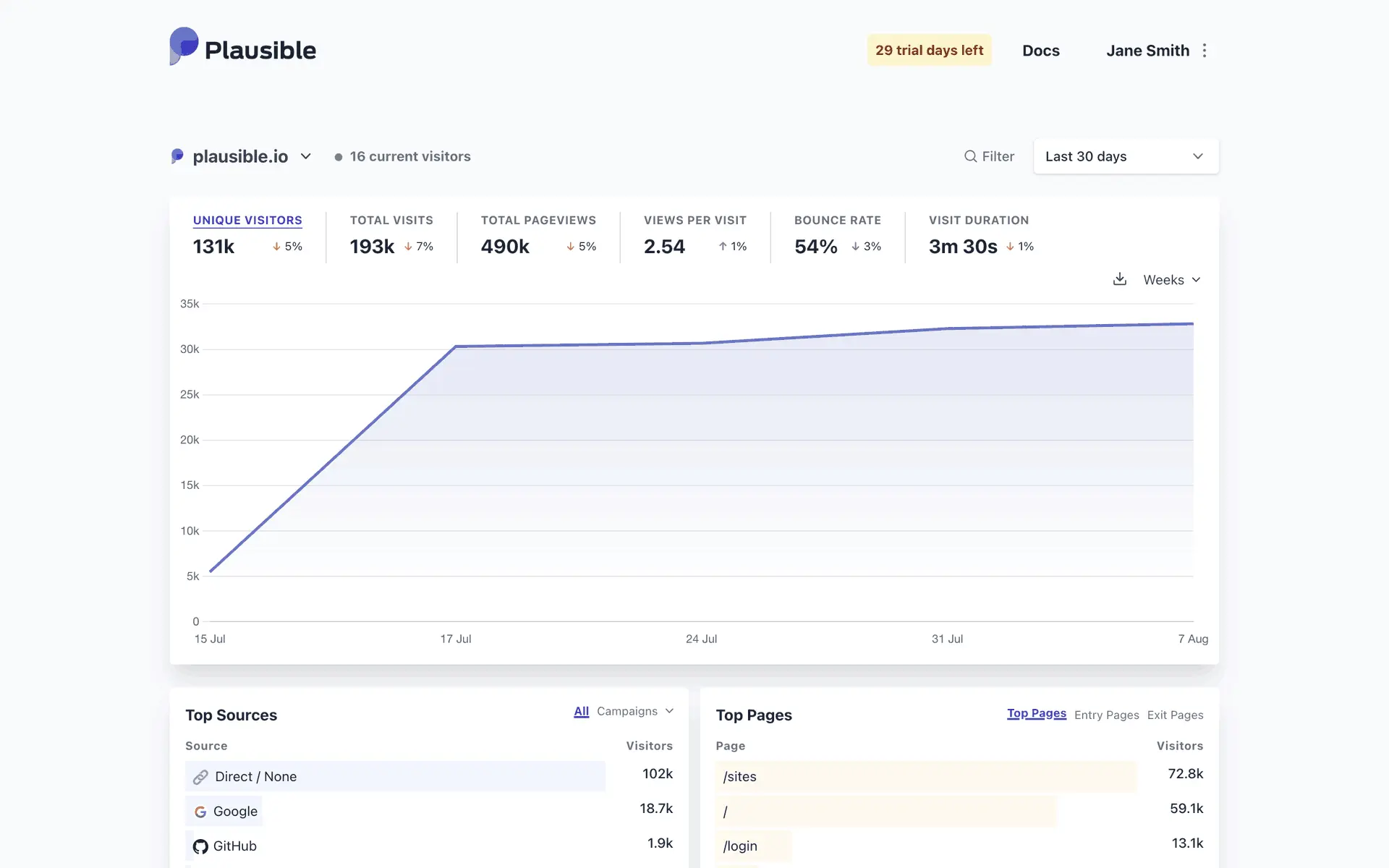Click the GitHub source icon
The height and width of the screenshot is (868, 1389).
click(x=200, y=846)
